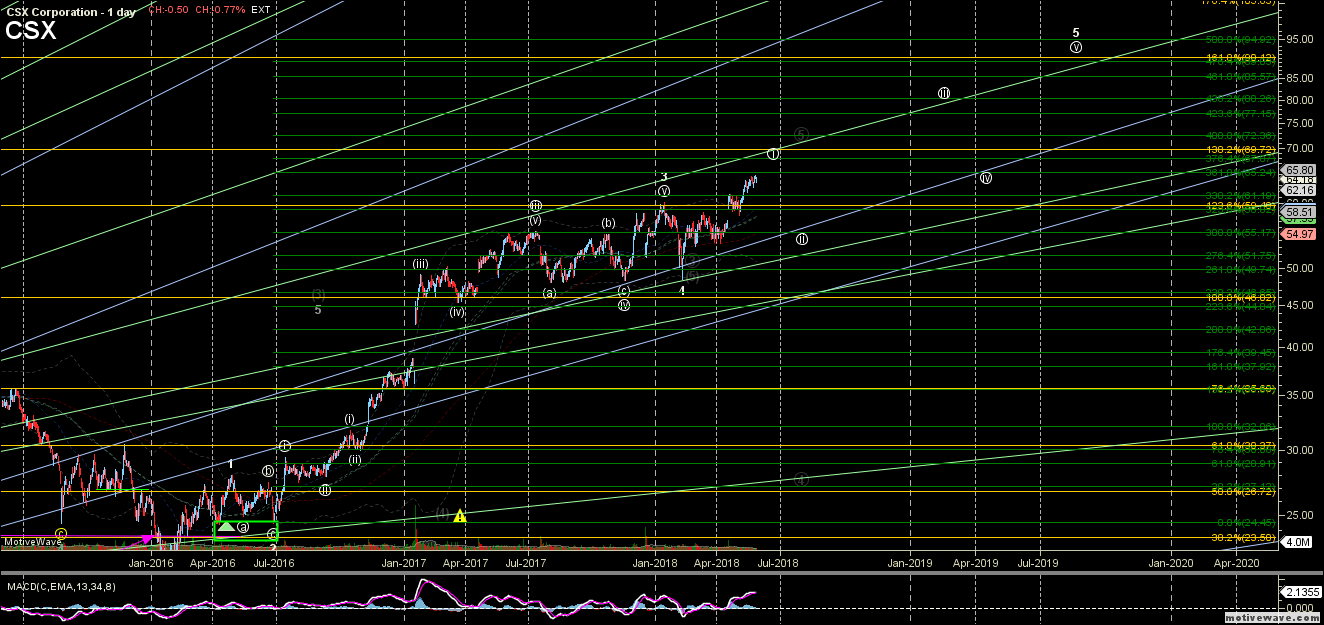Select circled wave iv projection label

pos(986,178)
